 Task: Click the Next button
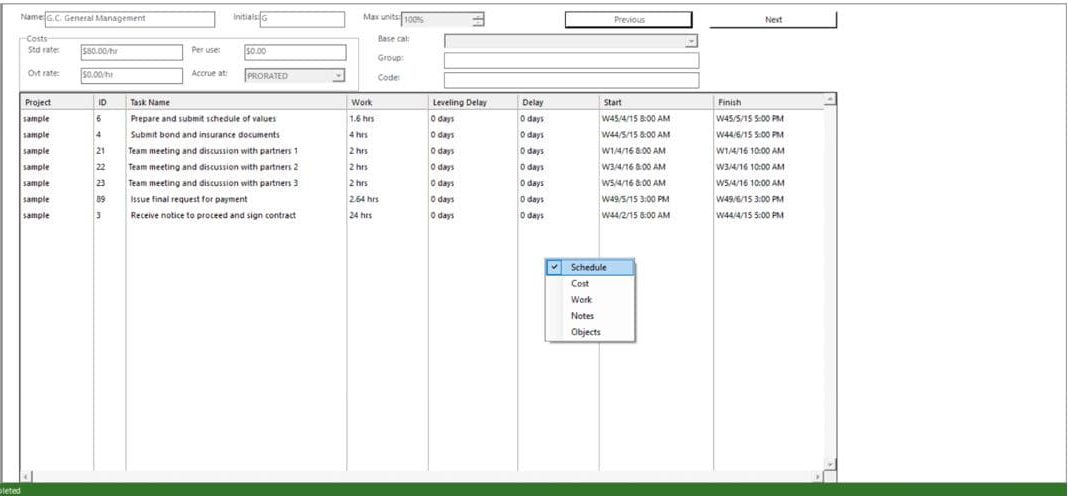[x=773, y=20]
